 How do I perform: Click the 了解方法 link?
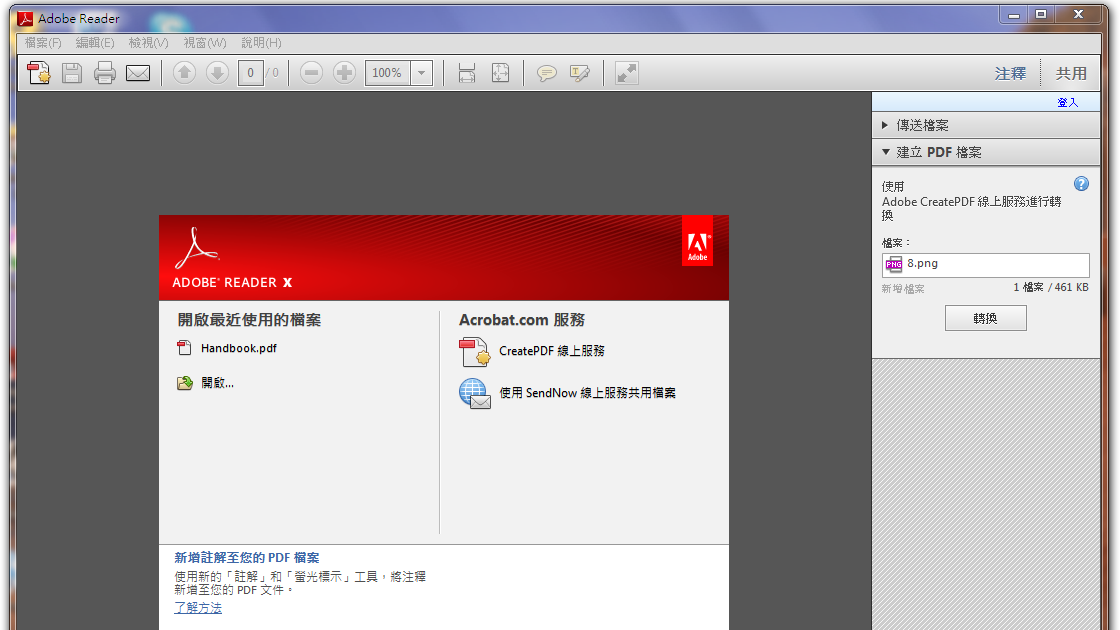[x=198, y=608]
